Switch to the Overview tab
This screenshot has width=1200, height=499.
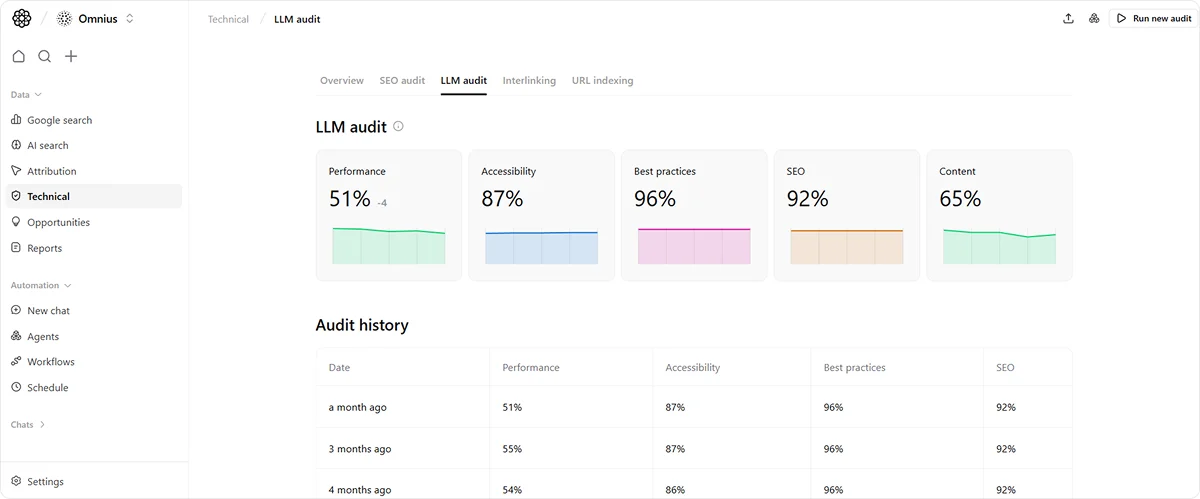tap(342, 81)
